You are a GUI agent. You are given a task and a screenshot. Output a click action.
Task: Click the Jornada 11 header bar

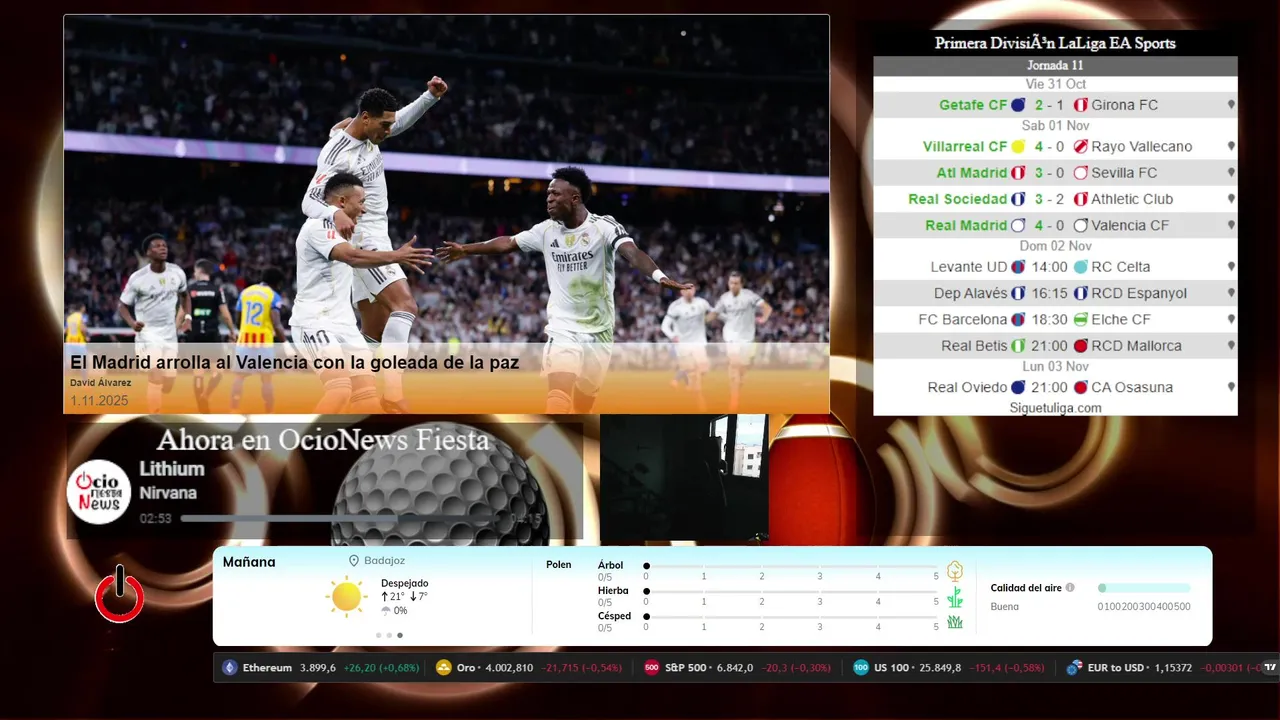pos(1055,65)
